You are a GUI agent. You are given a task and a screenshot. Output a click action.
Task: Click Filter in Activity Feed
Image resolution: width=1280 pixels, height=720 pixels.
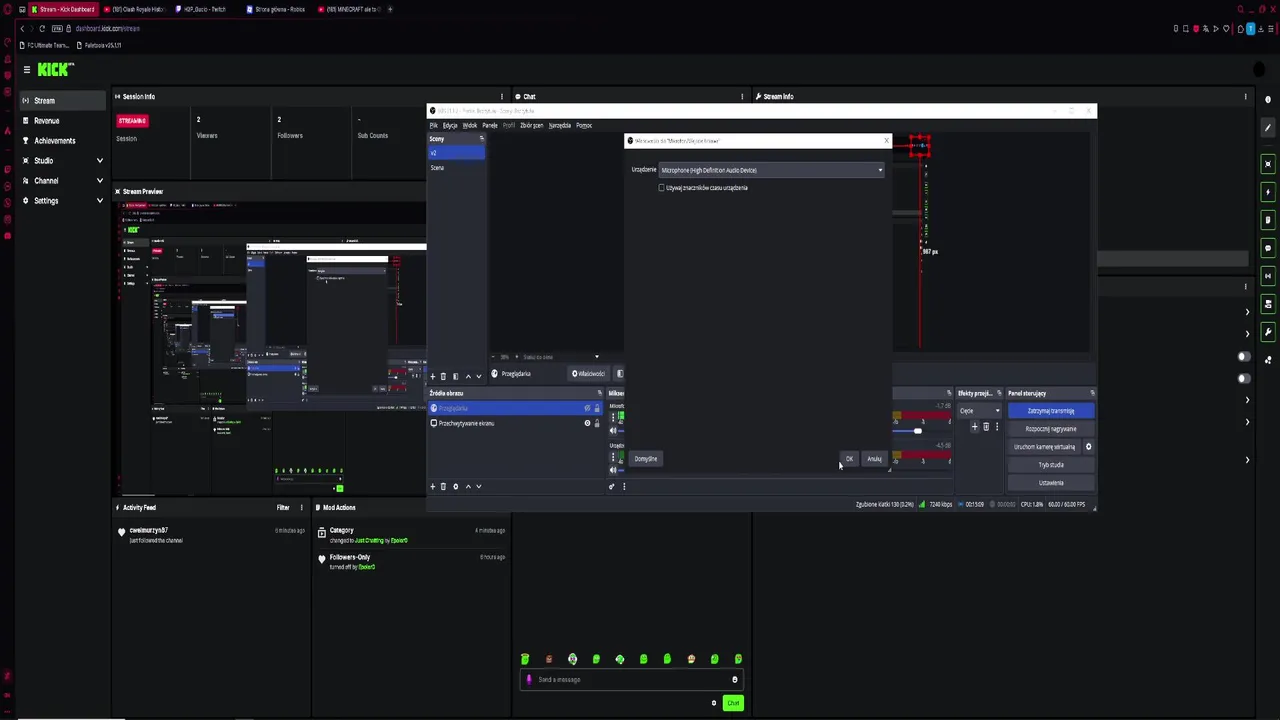click(x=283, y=508)
